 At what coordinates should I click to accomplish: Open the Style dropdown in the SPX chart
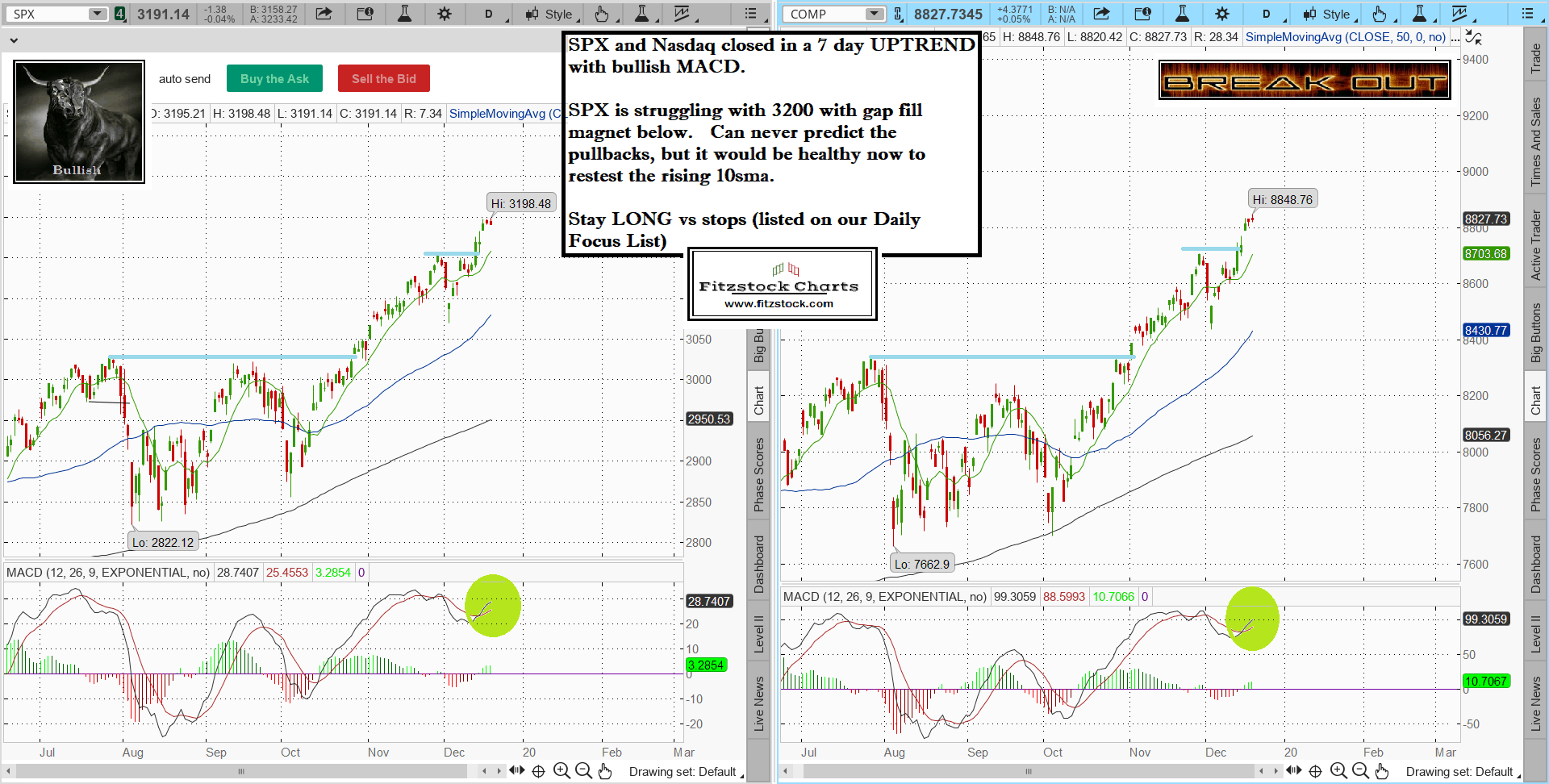(550, 14)
